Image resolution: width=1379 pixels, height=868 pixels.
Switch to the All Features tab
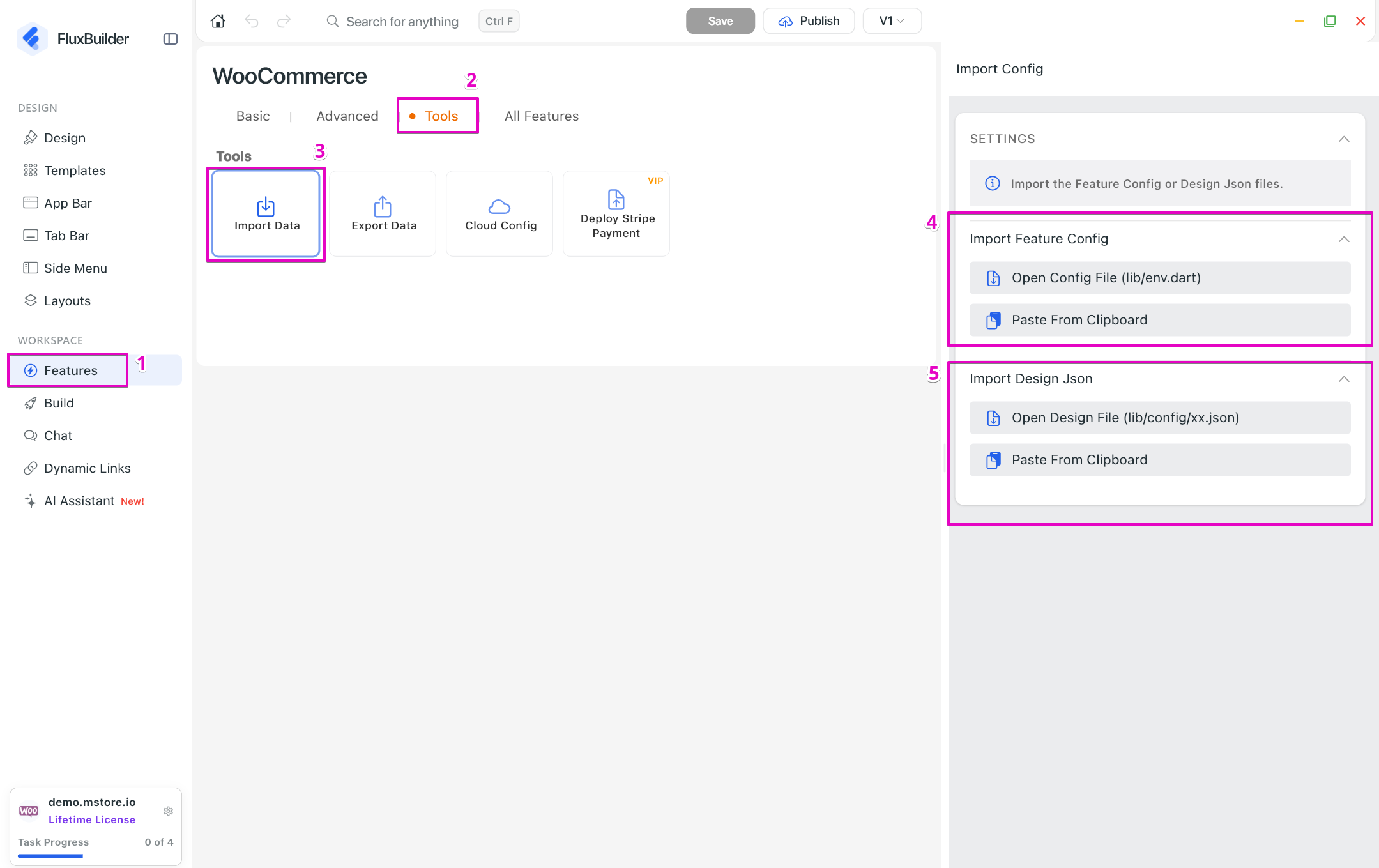pyautogui.click(x=542, y=116)
